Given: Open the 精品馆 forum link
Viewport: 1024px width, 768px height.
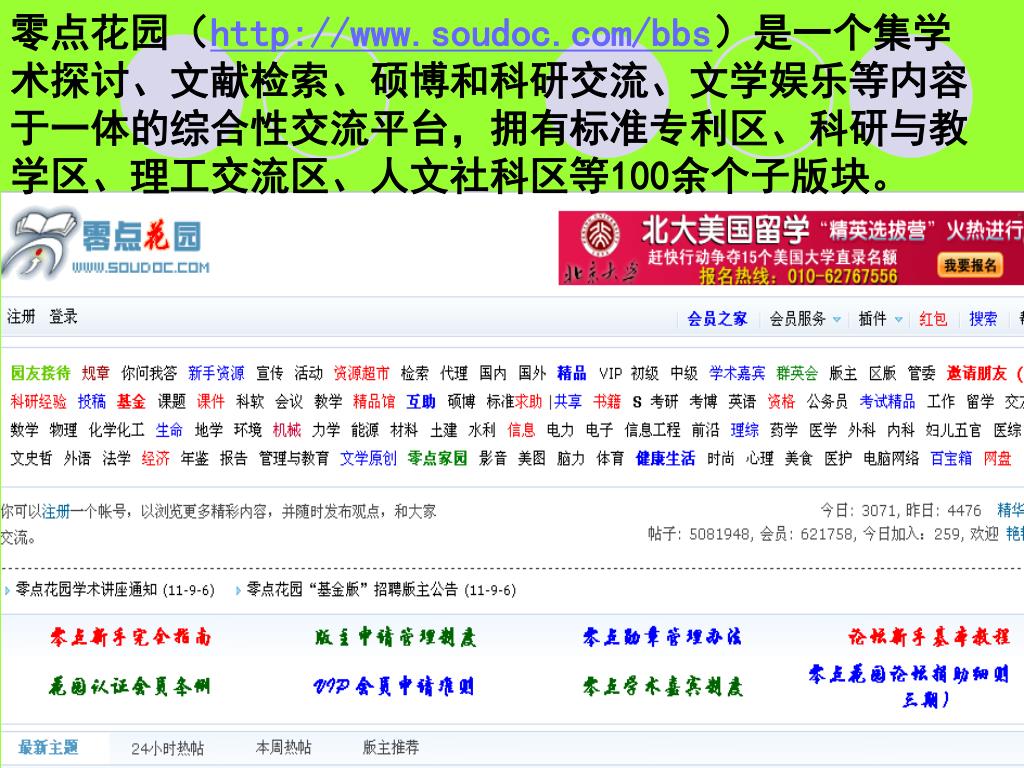Looking at the screenshot, I should (374, 401).
